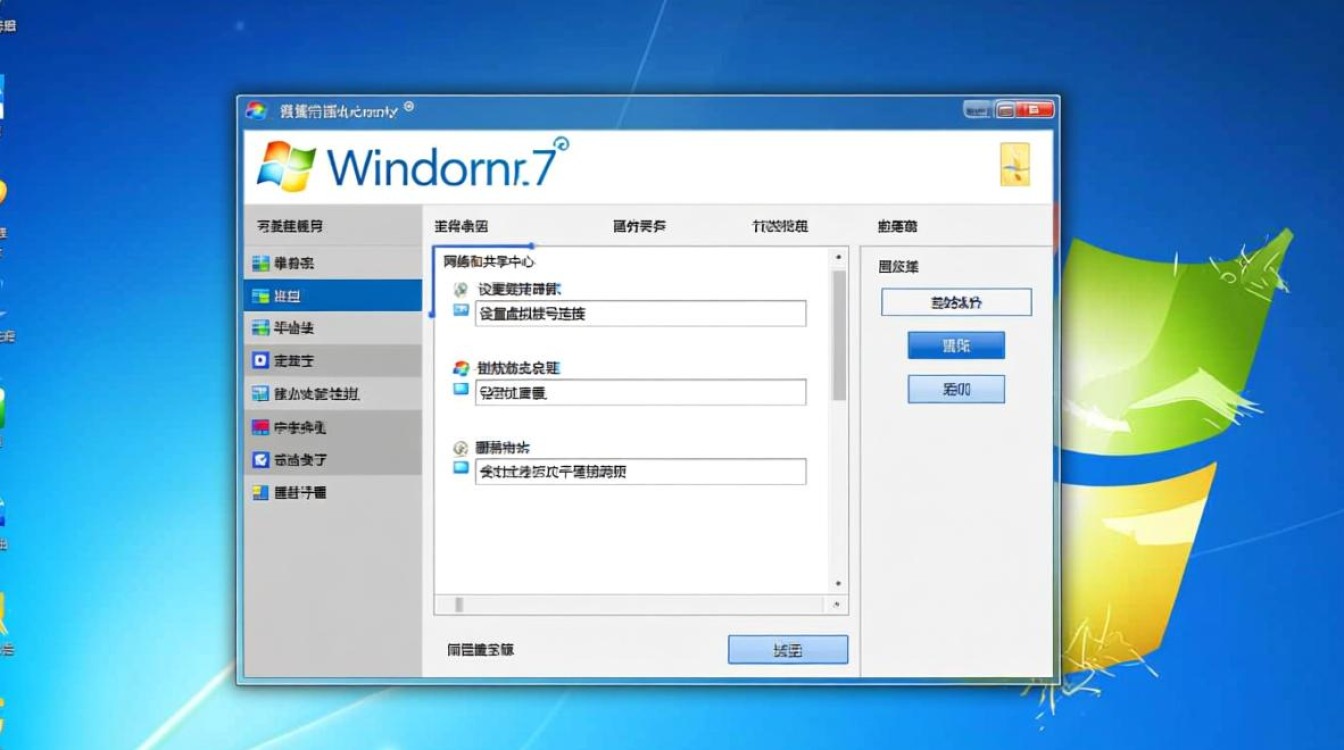Click the yellow shield icon in the header's right corner
This screenshot has height=750, width=1344.
coord(1014,166)
